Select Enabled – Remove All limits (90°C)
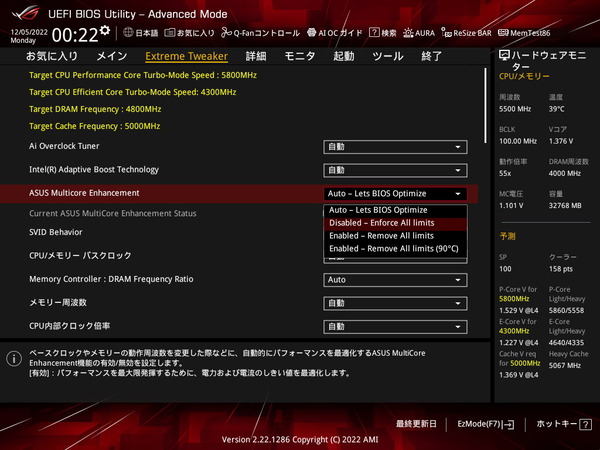The height and width of the screenshot is (450, 600). point(395,249)
